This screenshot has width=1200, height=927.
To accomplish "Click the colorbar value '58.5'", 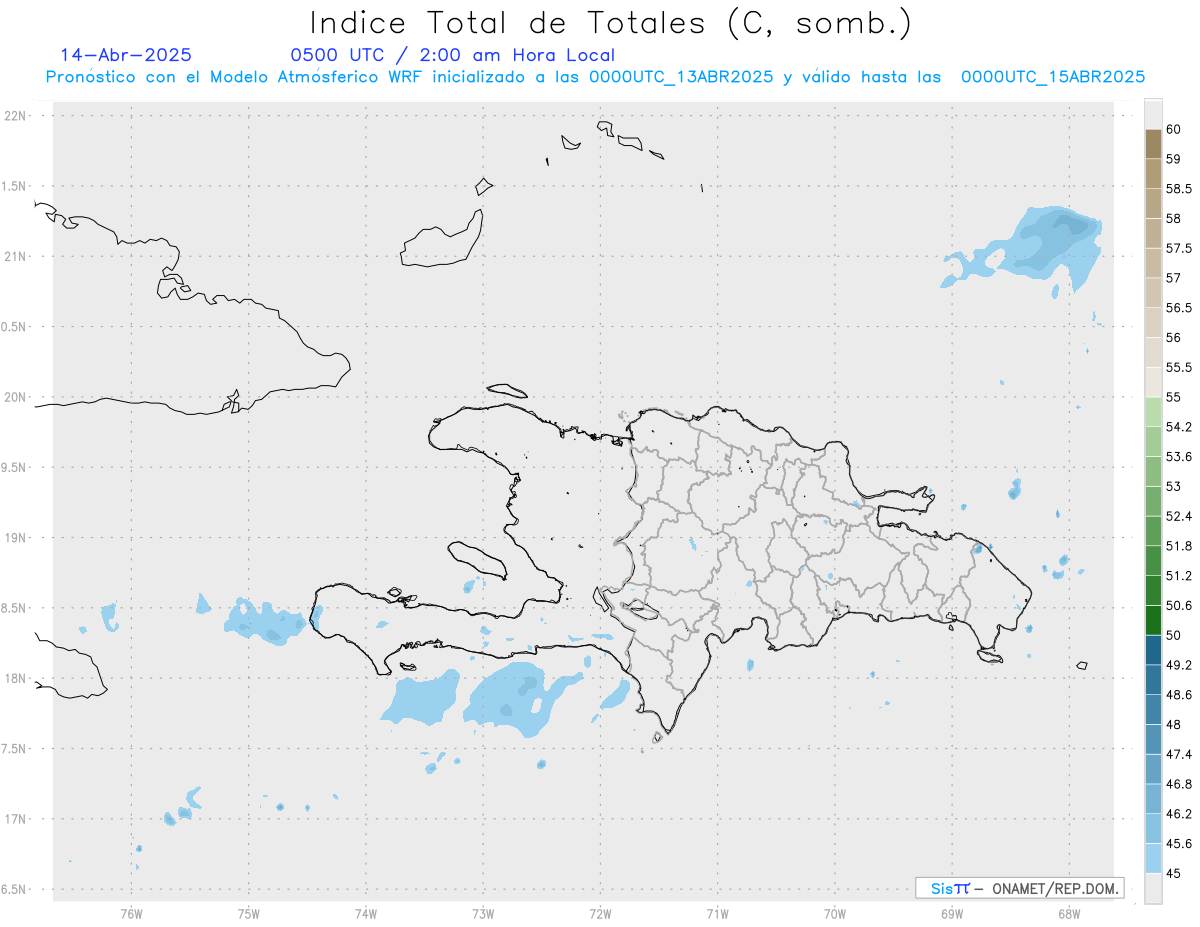I will [1179, 188].
